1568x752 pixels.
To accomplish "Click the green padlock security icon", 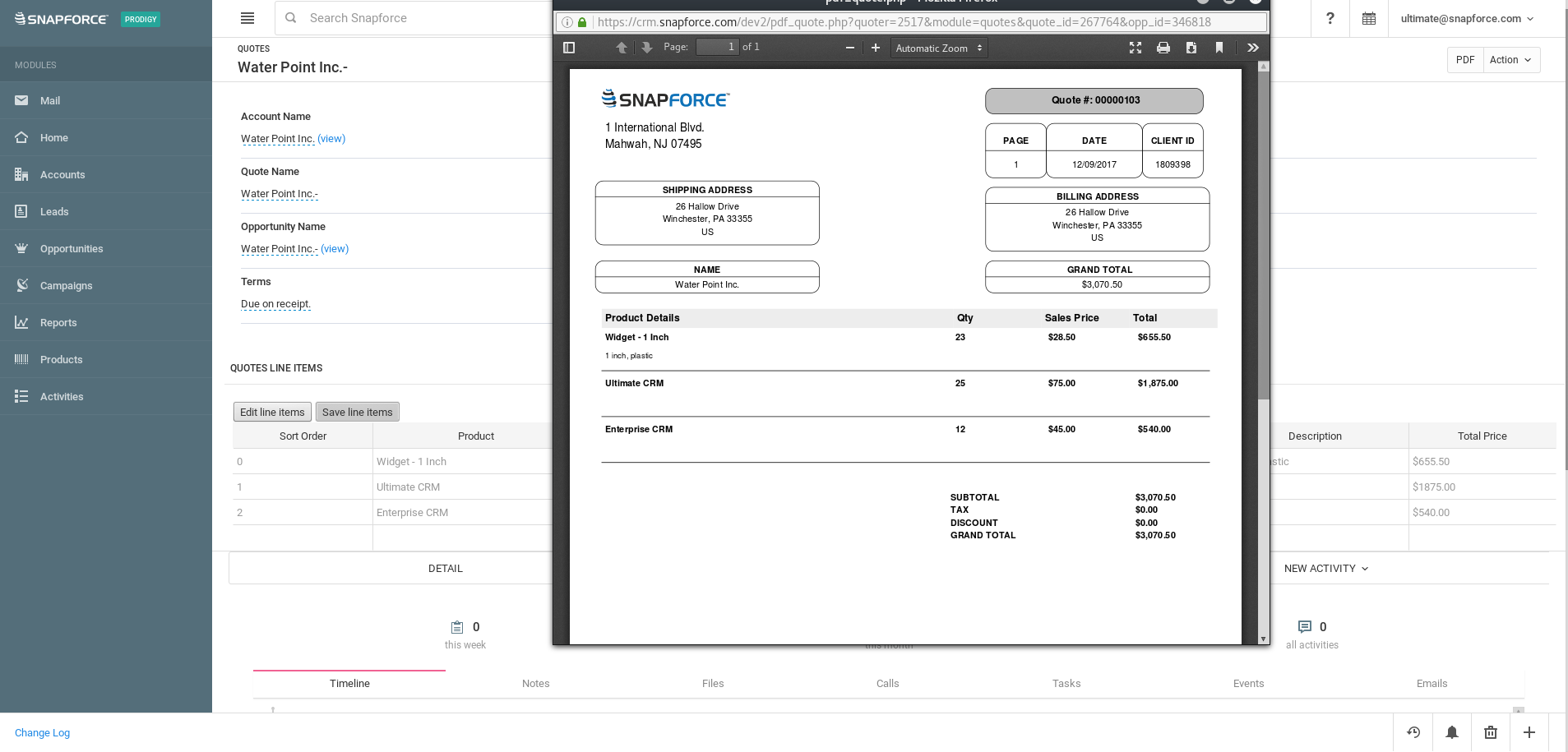I will [582, 22].
